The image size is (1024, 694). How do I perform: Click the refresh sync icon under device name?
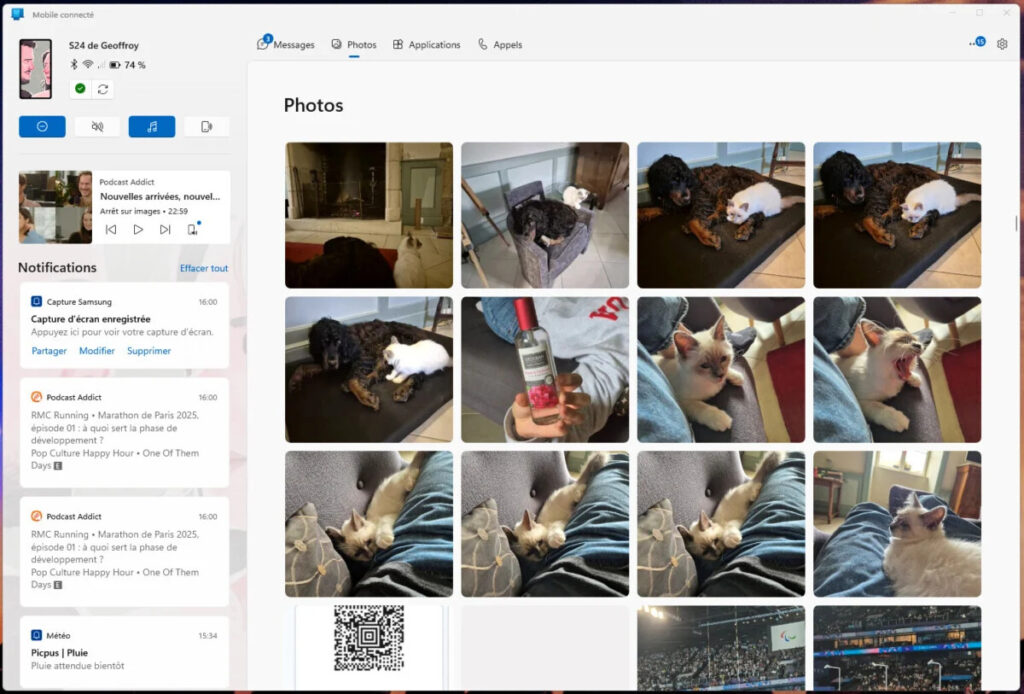pos(102,89)
